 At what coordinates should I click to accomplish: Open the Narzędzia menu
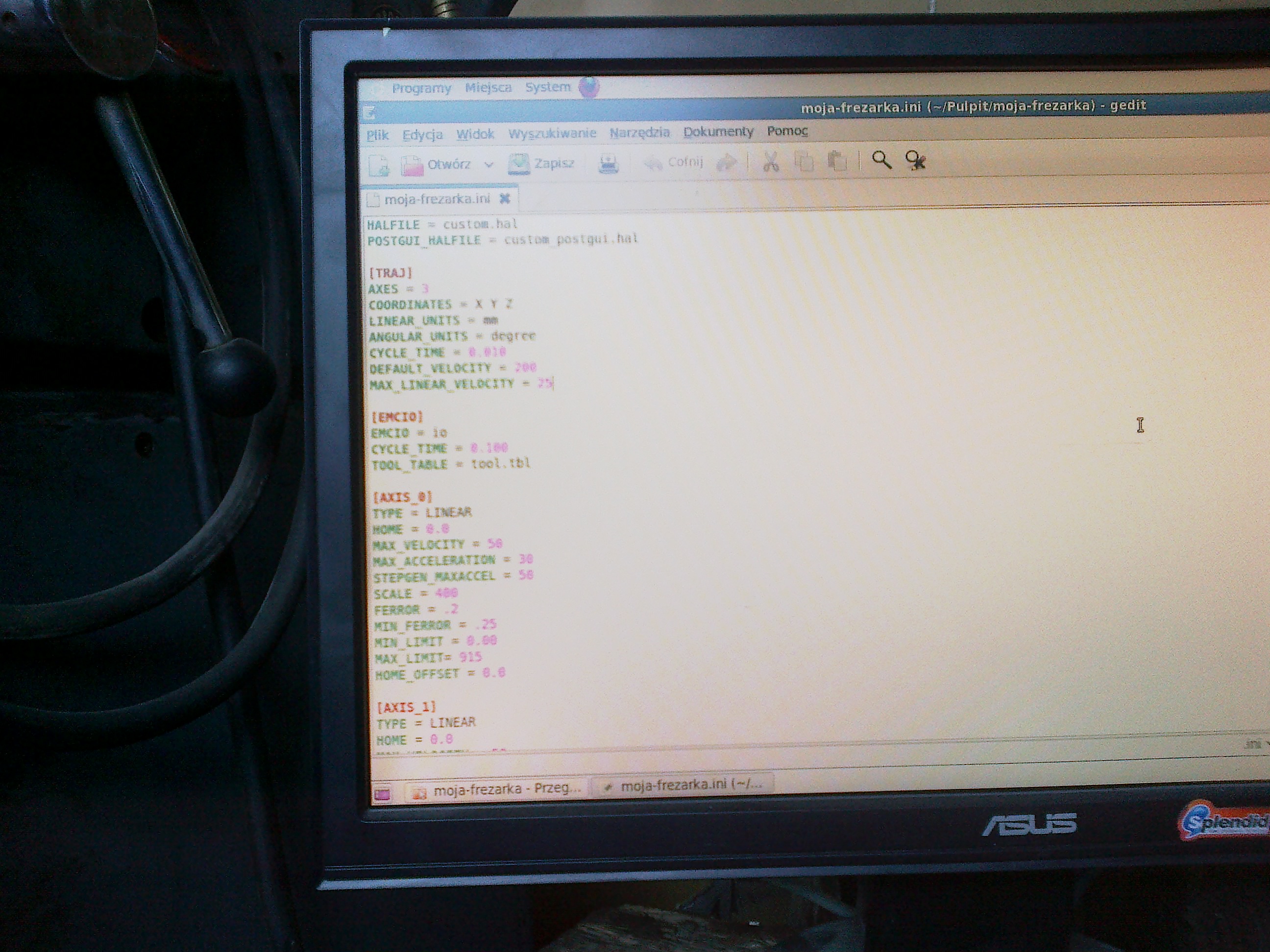point(639,133)
